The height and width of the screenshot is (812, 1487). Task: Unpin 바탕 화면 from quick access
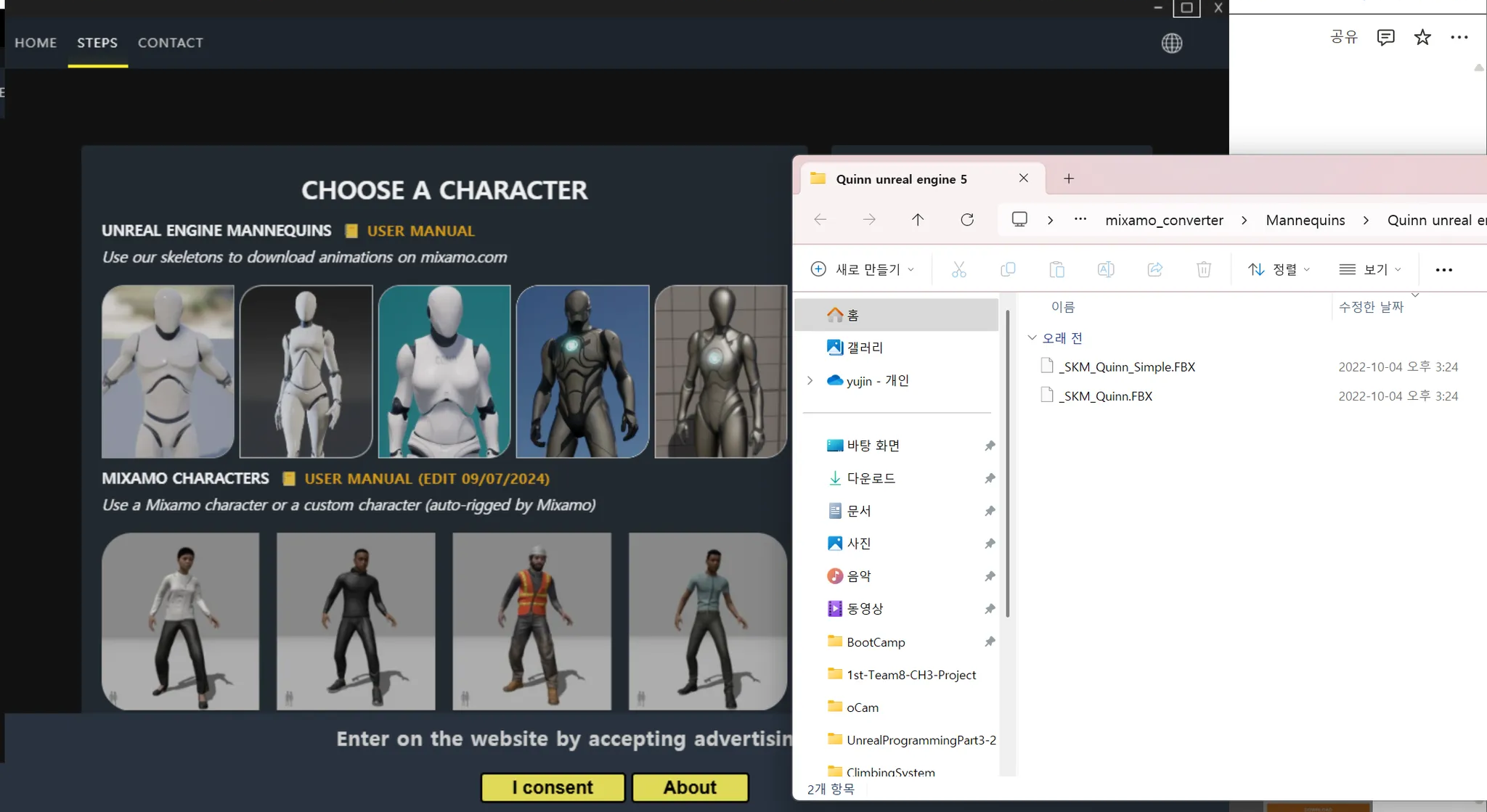989,446
